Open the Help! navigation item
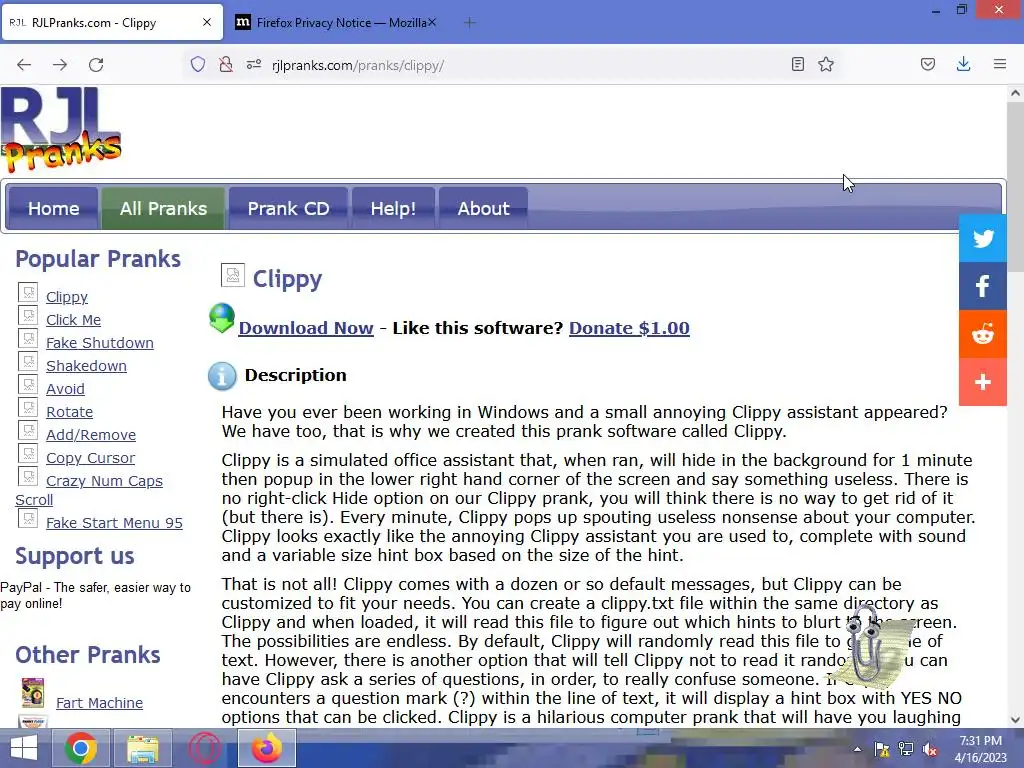This screenshot has height=768, width=1024. (x=393, y=208)
